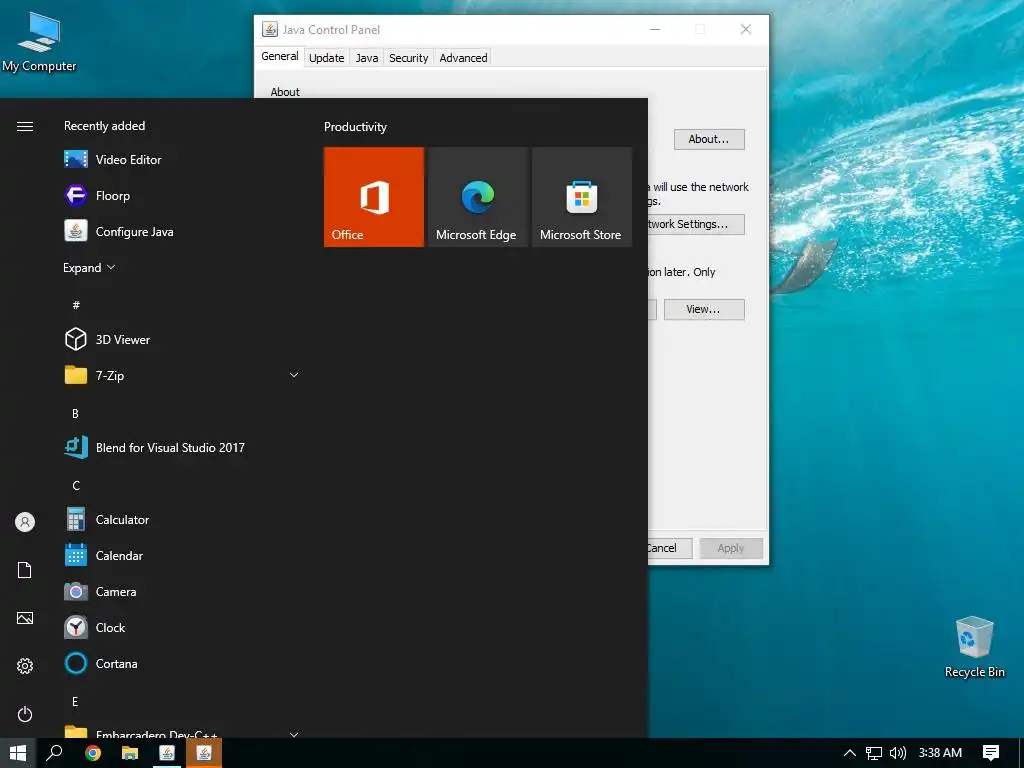Click the # letter header in app list
Screen dimensions: 1024x768
coord(76,305)
